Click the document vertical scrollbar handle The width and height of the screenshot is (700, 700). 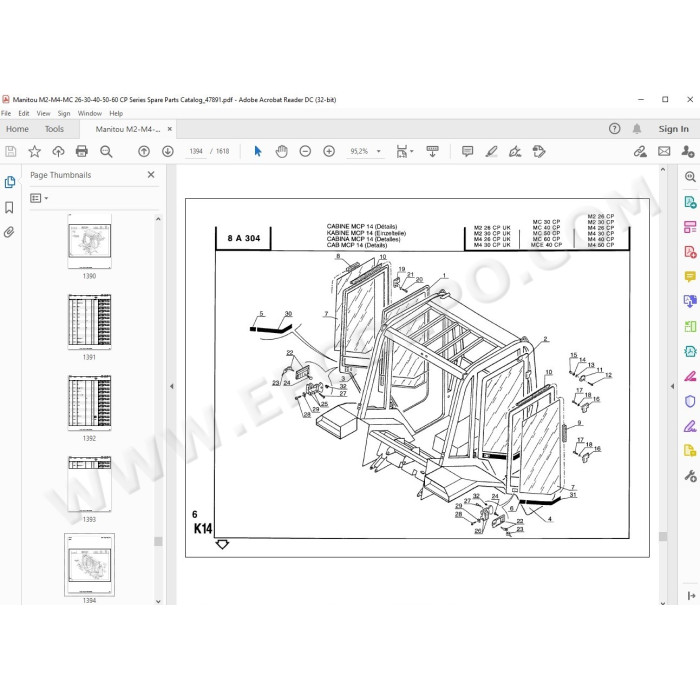pos(662,536)
